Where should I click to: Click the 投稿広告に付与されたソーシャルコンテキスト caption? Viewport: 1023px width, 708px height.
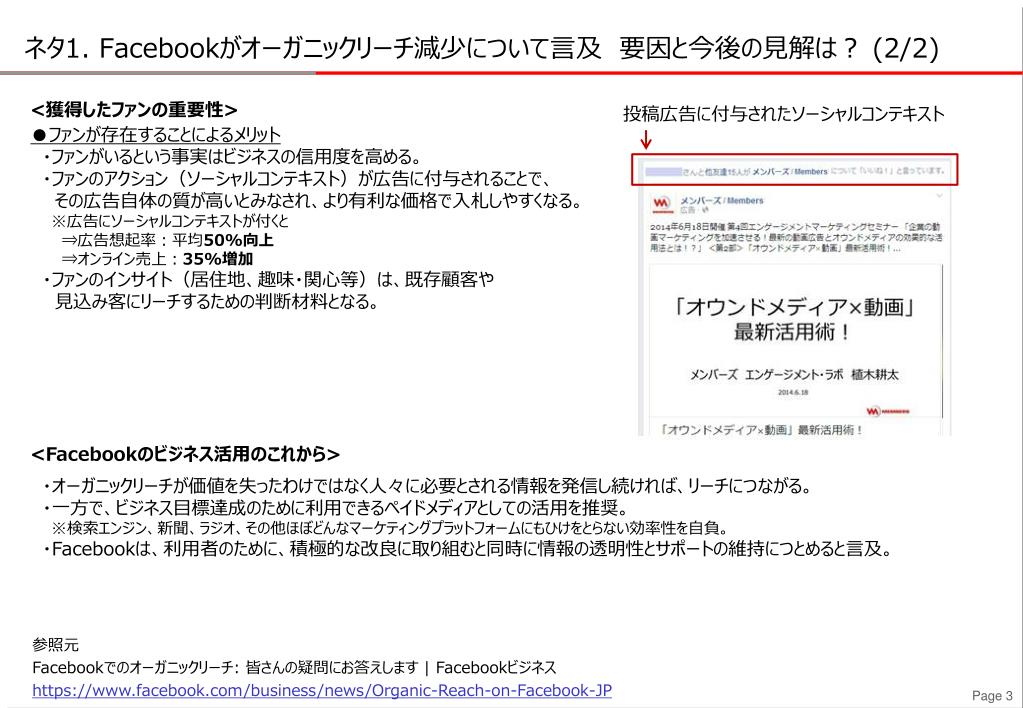(x=784, y=114)
